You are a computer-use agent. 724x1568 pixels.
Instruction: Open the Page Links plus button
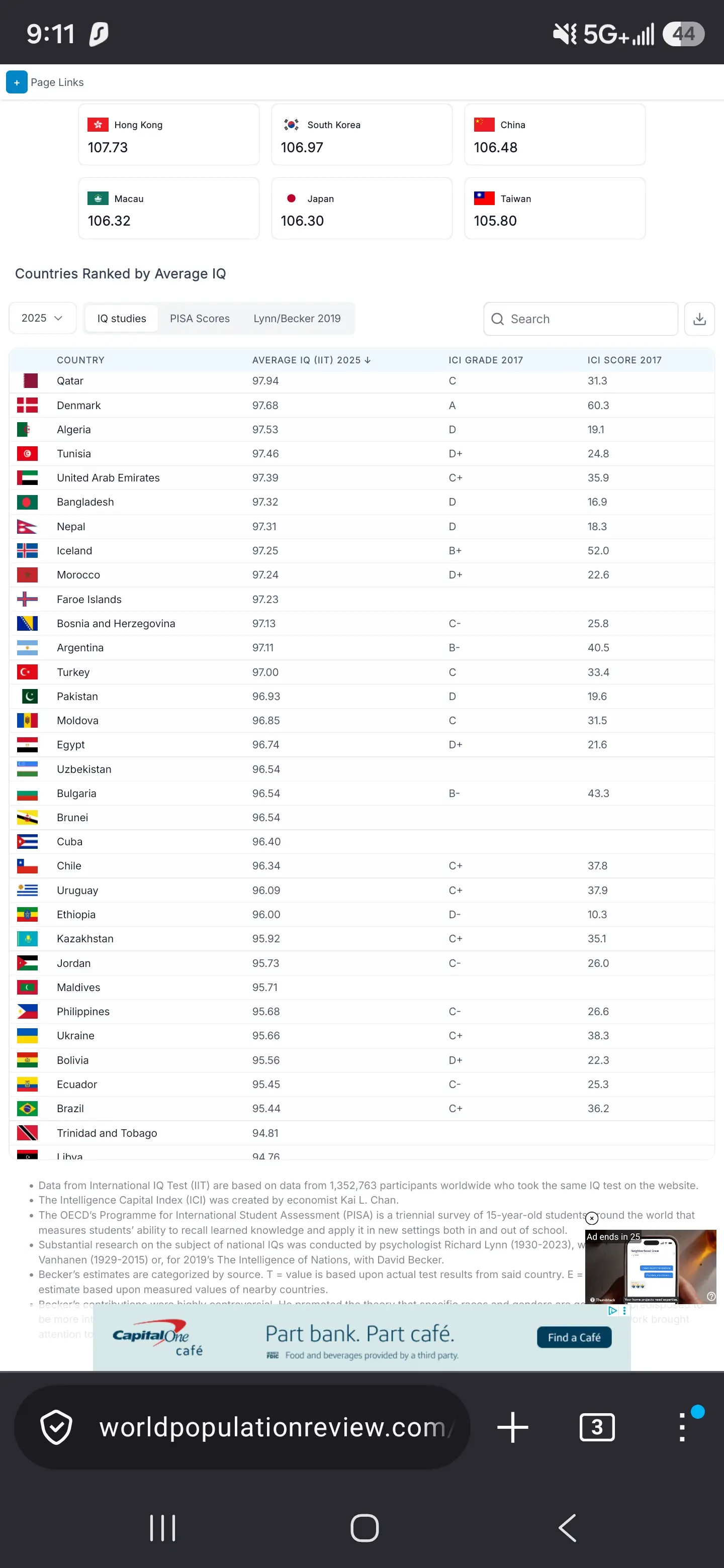pos(17,82)
